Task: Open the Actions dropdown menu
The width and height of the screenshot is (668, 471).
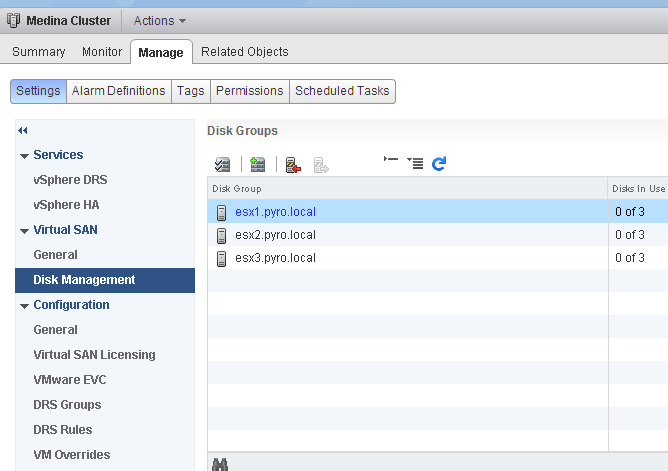Action: pos(159,20)
